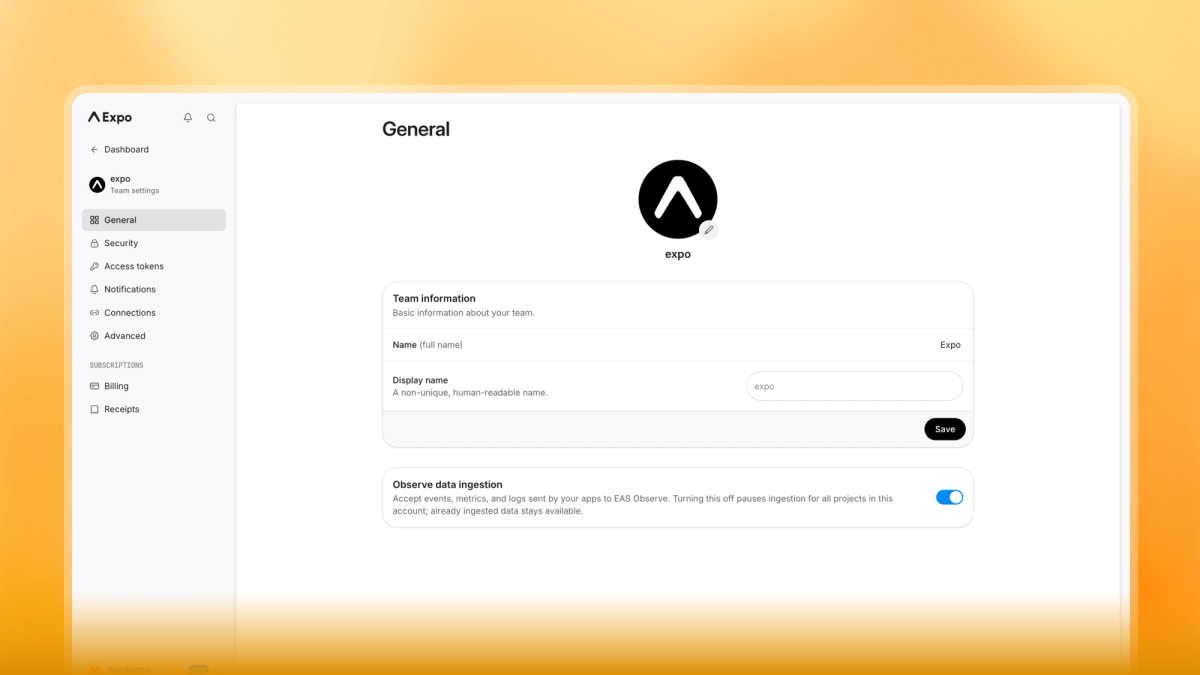Click the Receipts icon
Screen dimensions: 1200x675
click(x=94, y=409)
